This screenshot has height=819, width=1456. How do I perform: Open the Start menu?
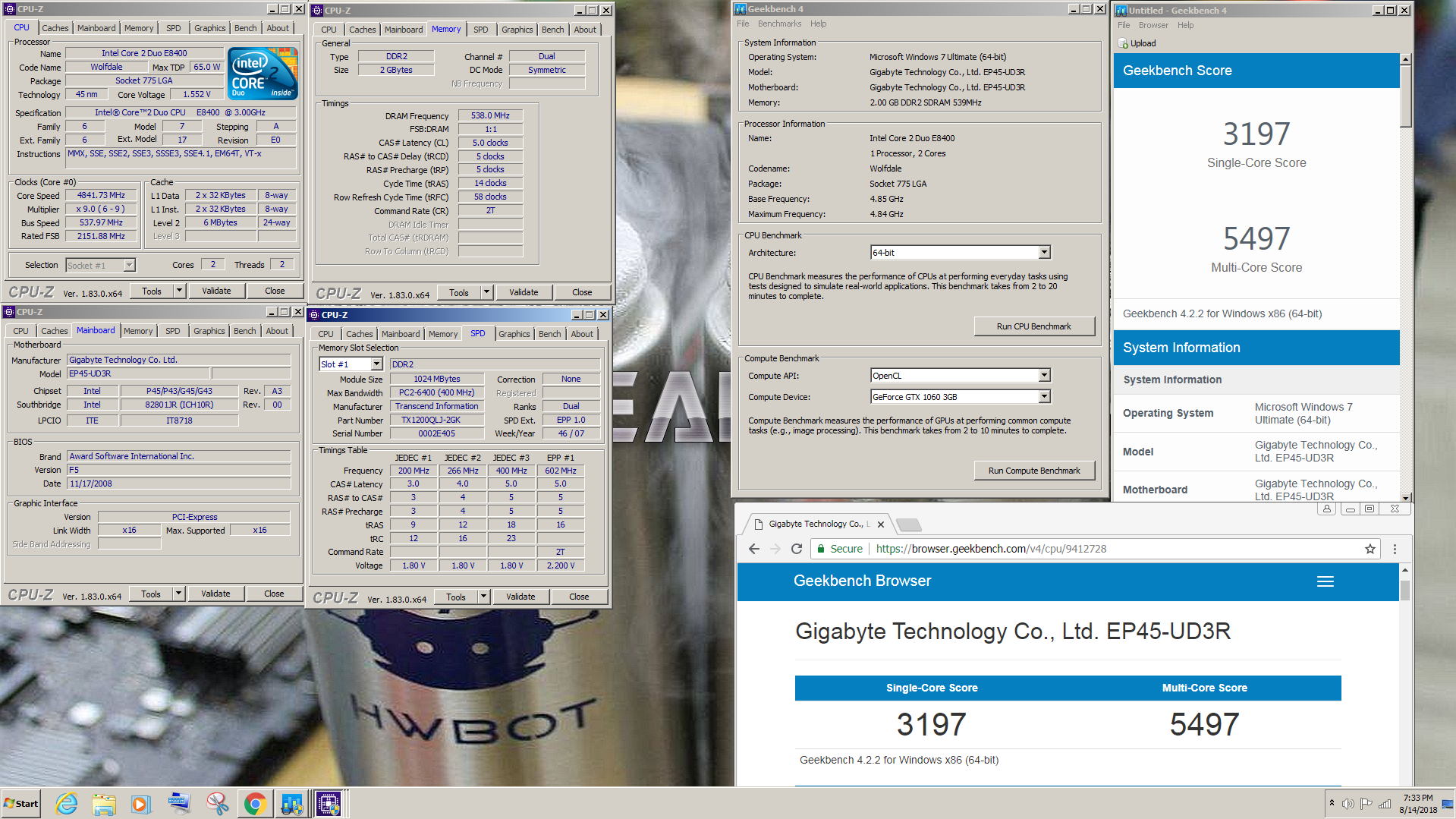click(x=21, y=804)
